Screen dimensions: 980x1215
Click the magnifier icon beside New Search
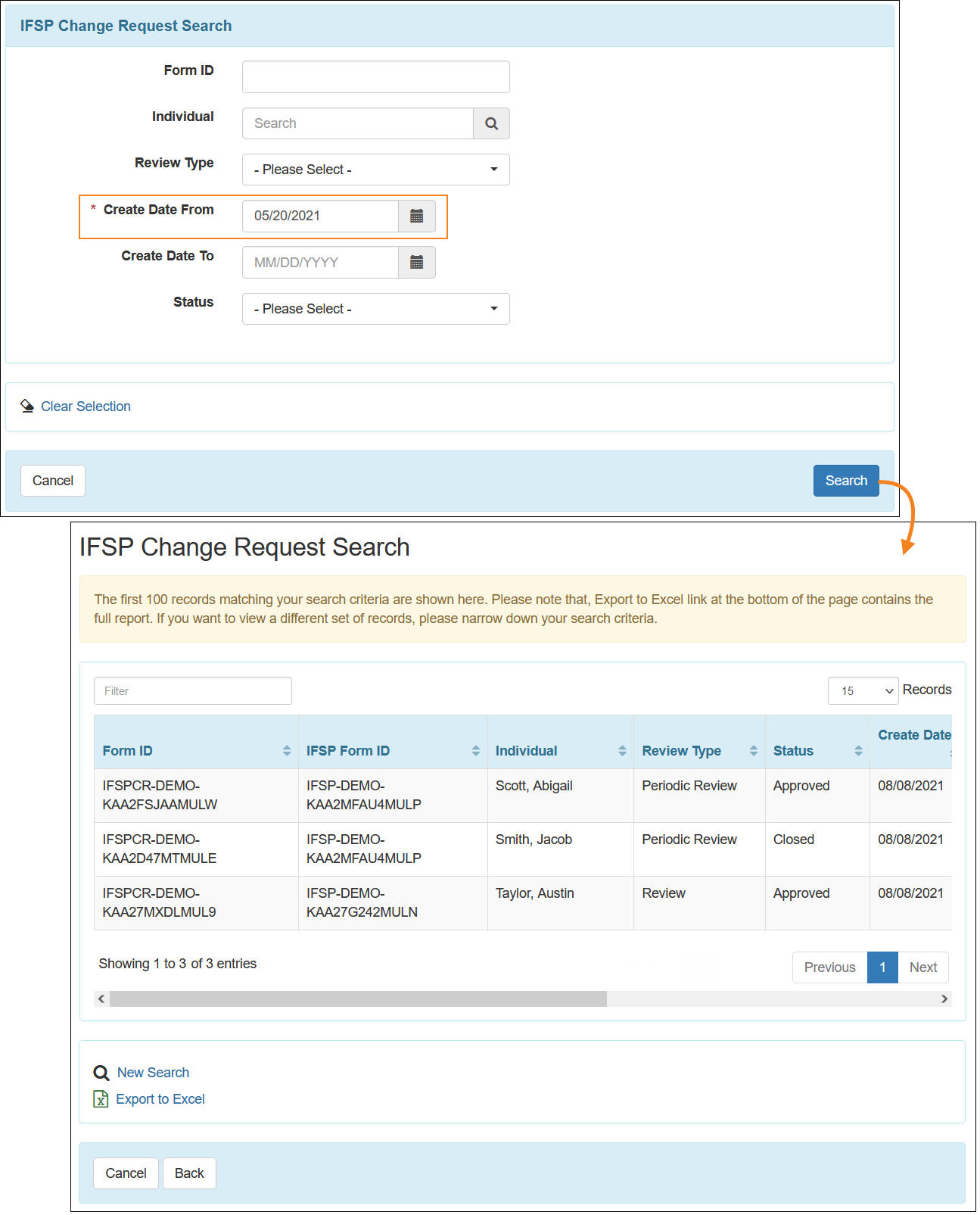coord(101,1073)
